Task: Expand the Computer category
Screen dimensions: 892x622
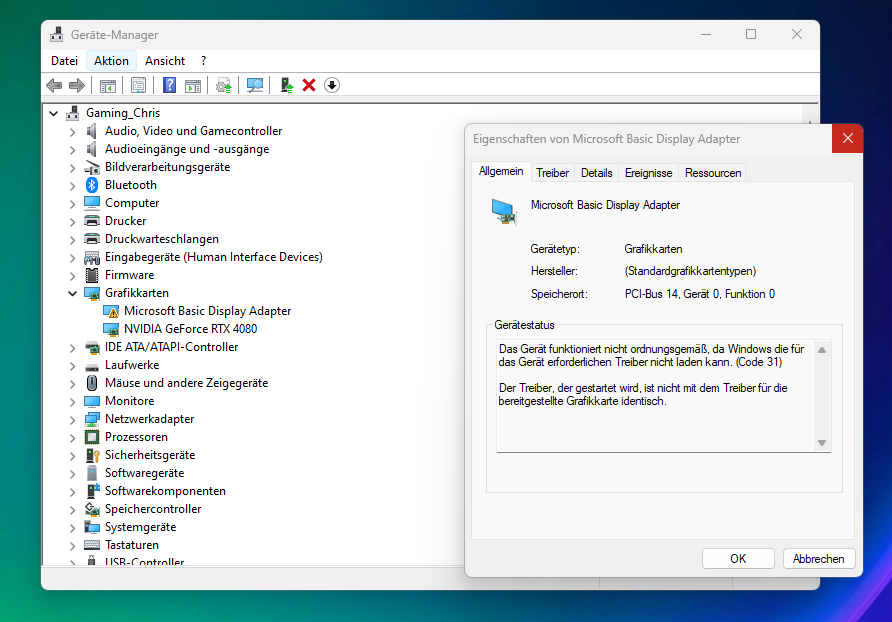Action: 72,203
